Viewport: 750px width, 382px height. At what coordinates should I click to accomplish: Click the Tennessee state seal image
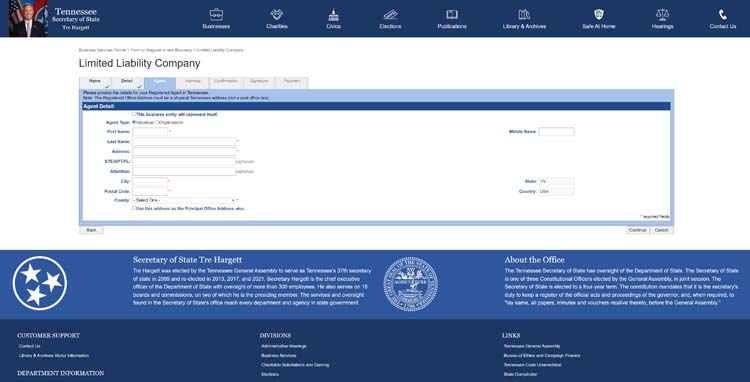pos(410,284)
